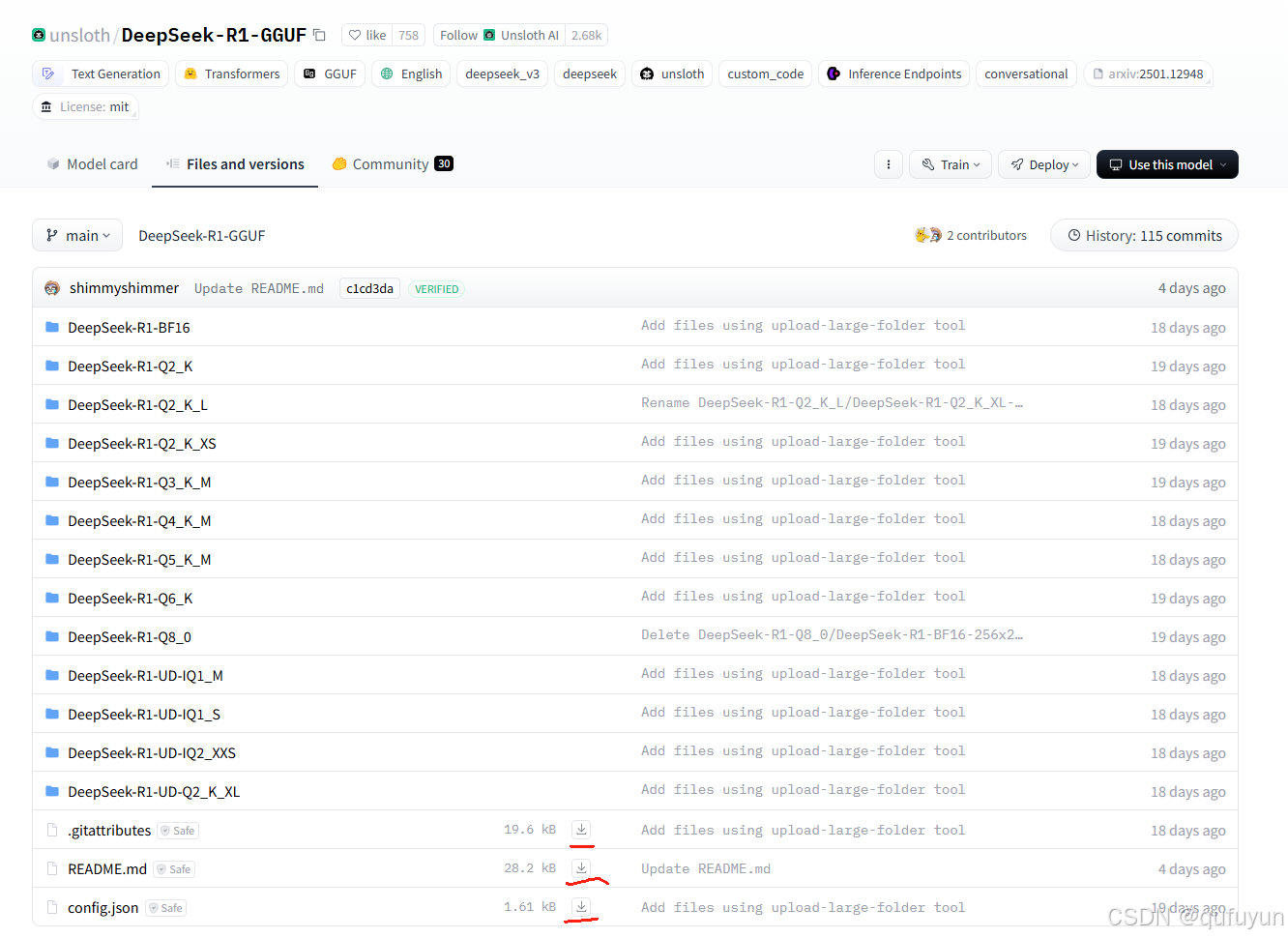The height and width of the screenshot is (938, 1288).
Task: Copy the model name with the copy icon
Action: tap(320, 36)
